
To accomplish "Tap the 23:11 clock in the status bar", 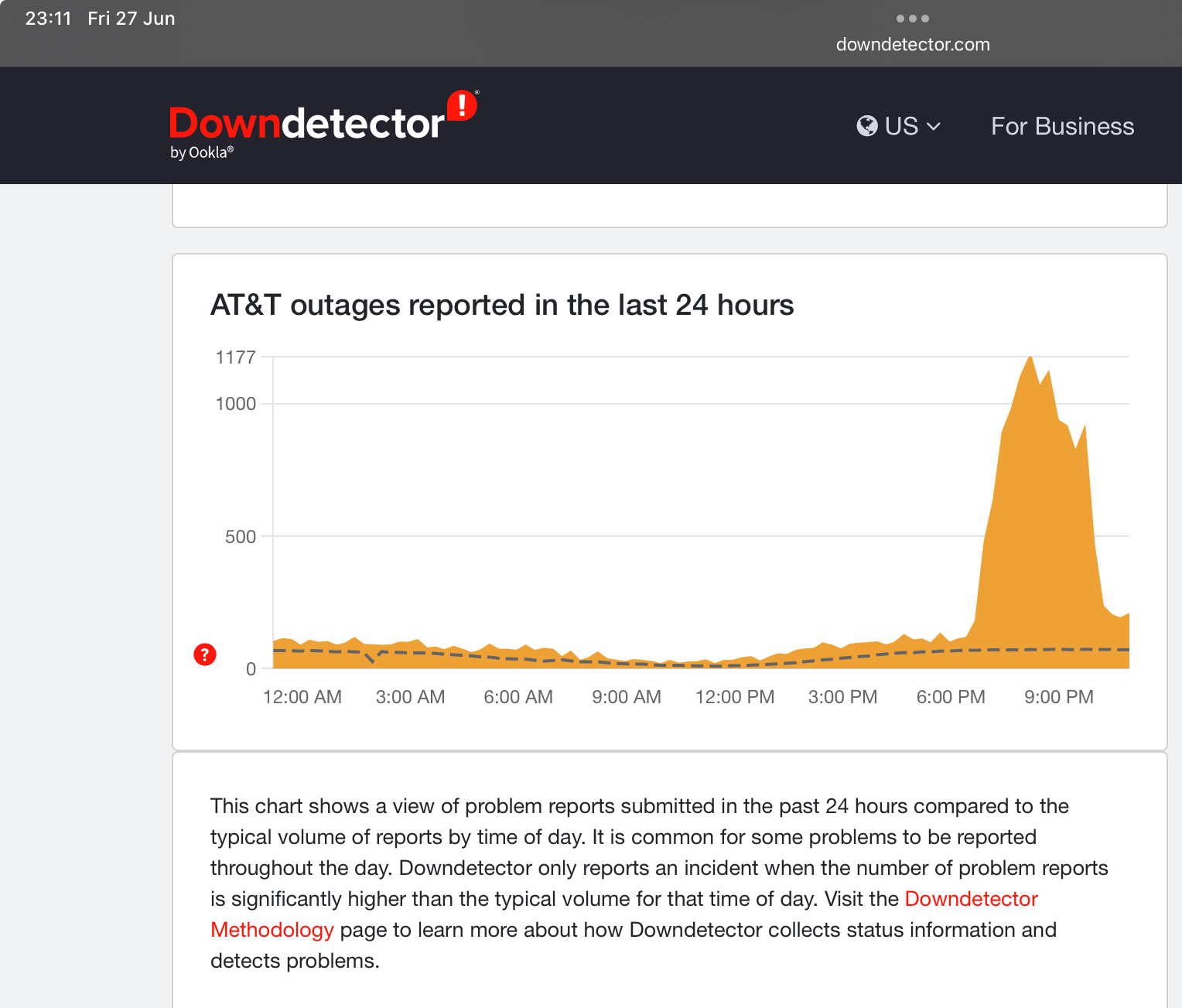I will pyautogui.click(x=48, y=19).
